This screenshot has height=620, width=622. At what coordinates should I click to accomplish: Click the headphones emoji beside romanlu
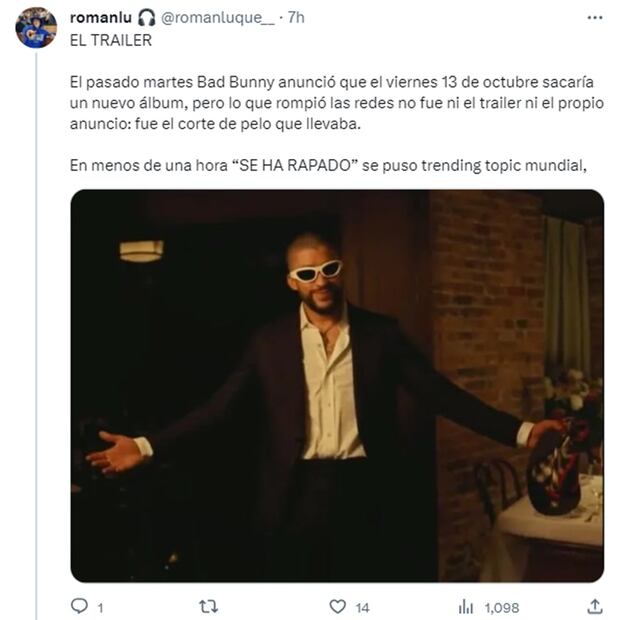pos(146,18)
